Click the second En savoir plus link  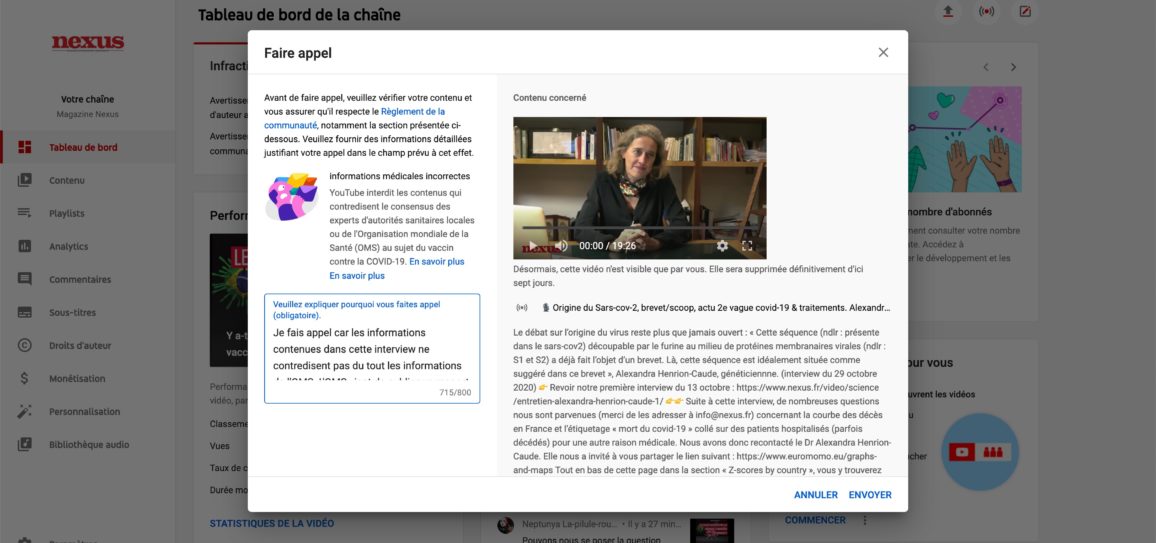point(357,276)
